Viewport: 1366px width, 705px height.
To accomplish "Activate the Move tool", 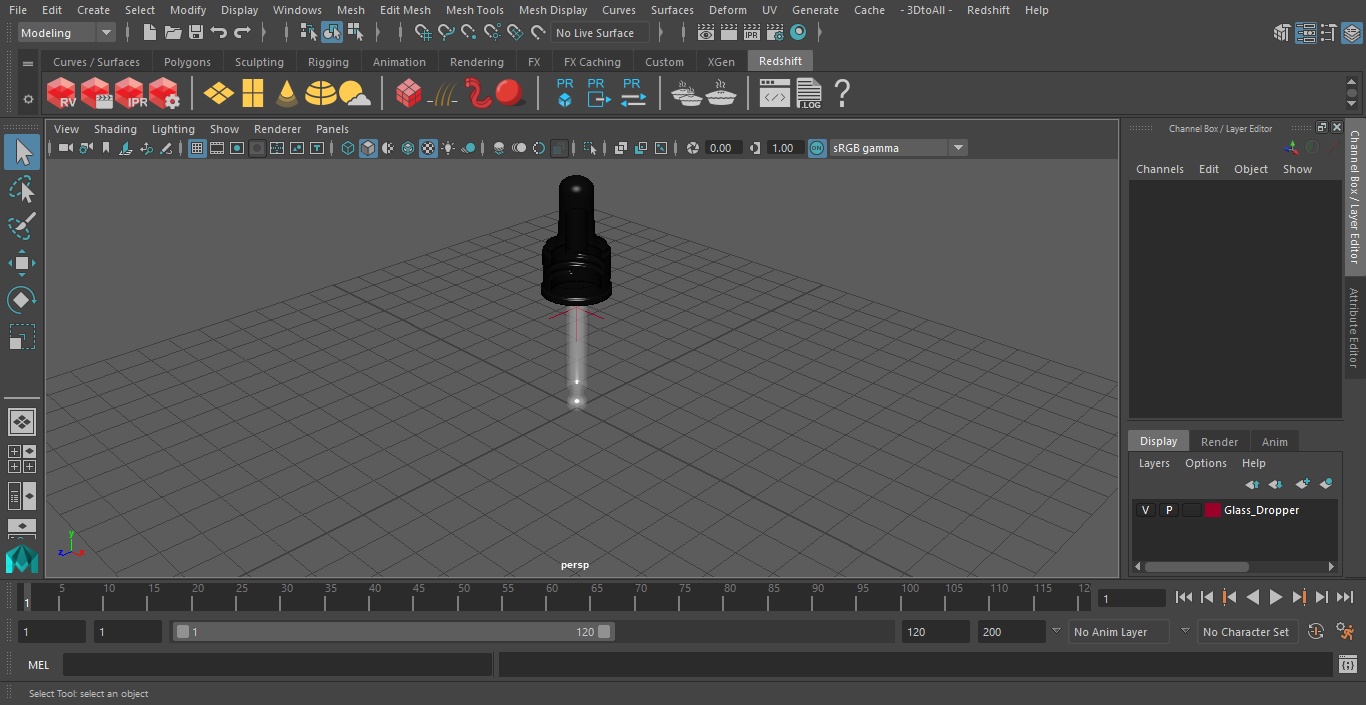I will tap(22, 263).
